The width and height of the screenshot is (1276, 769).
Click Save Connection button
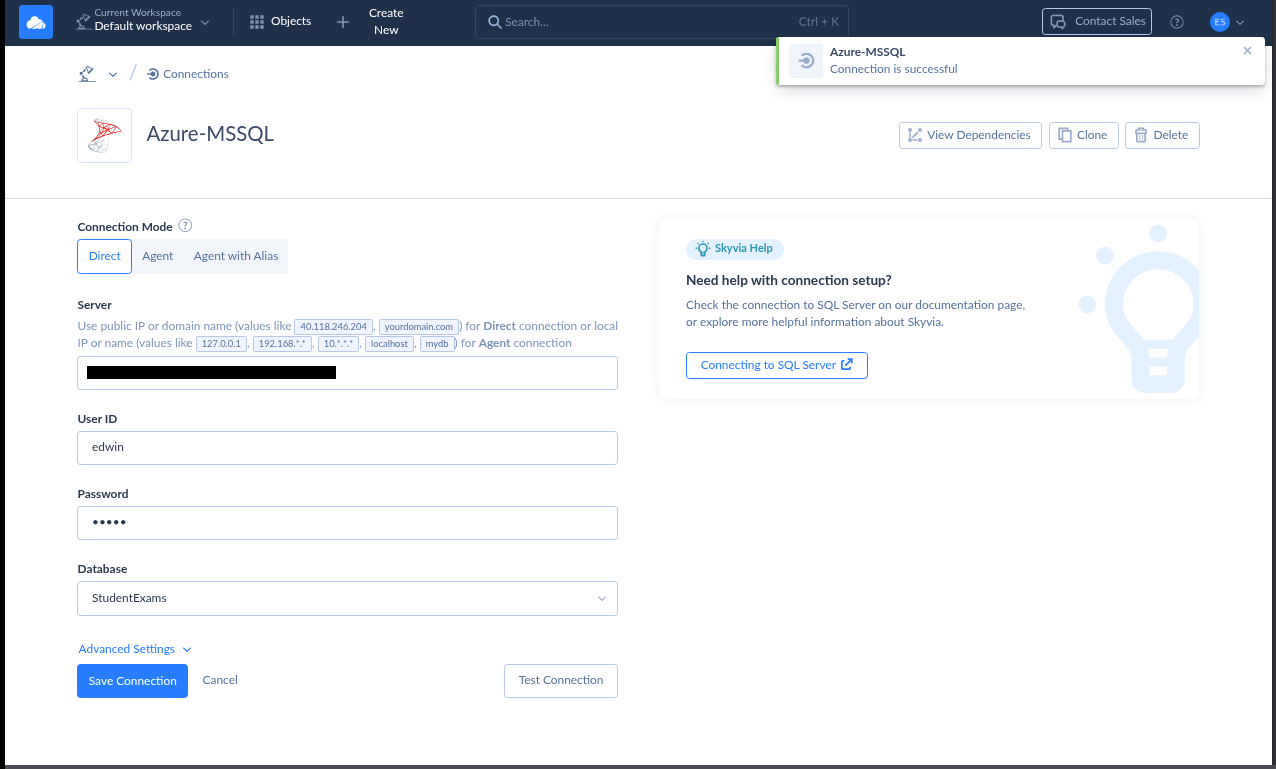point(132,681)
